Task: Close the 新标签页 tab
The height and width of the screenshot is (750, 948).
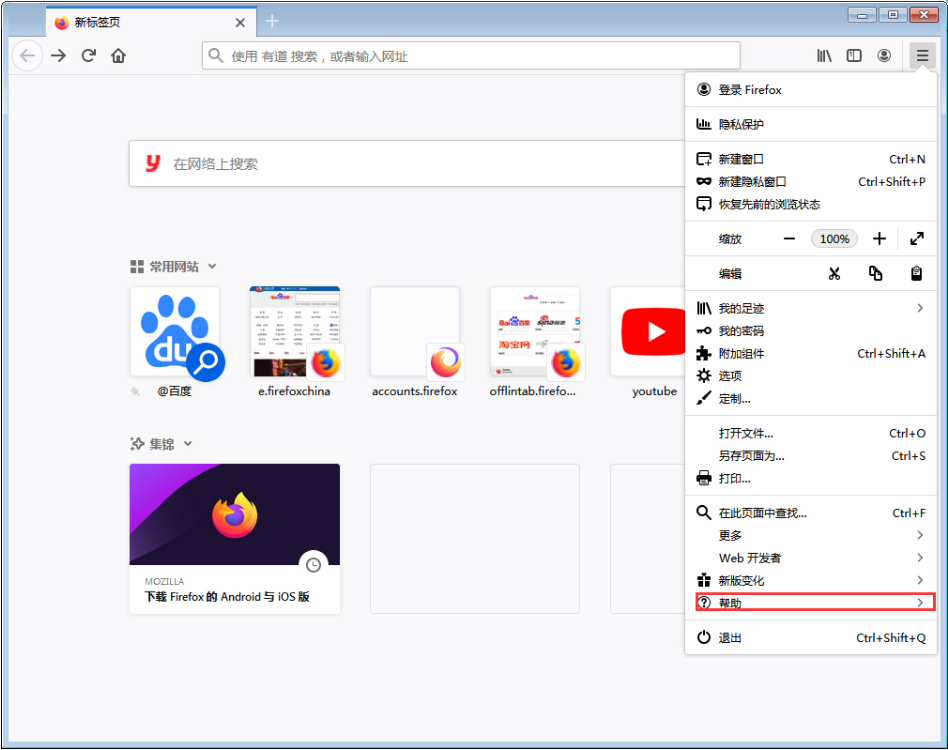Action: click(x=240, y=23)
